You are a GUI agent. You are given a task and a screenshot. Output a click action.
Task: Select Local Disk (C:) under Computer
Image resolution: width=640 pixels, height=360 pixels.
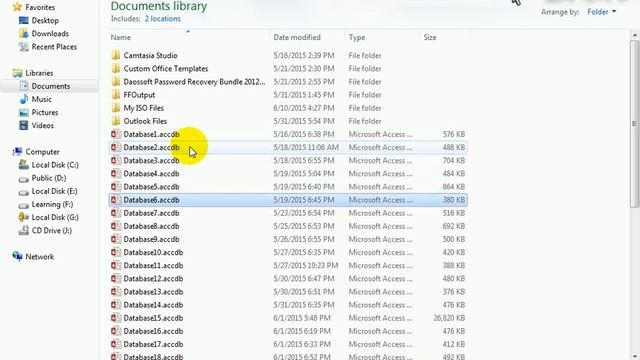55,165
